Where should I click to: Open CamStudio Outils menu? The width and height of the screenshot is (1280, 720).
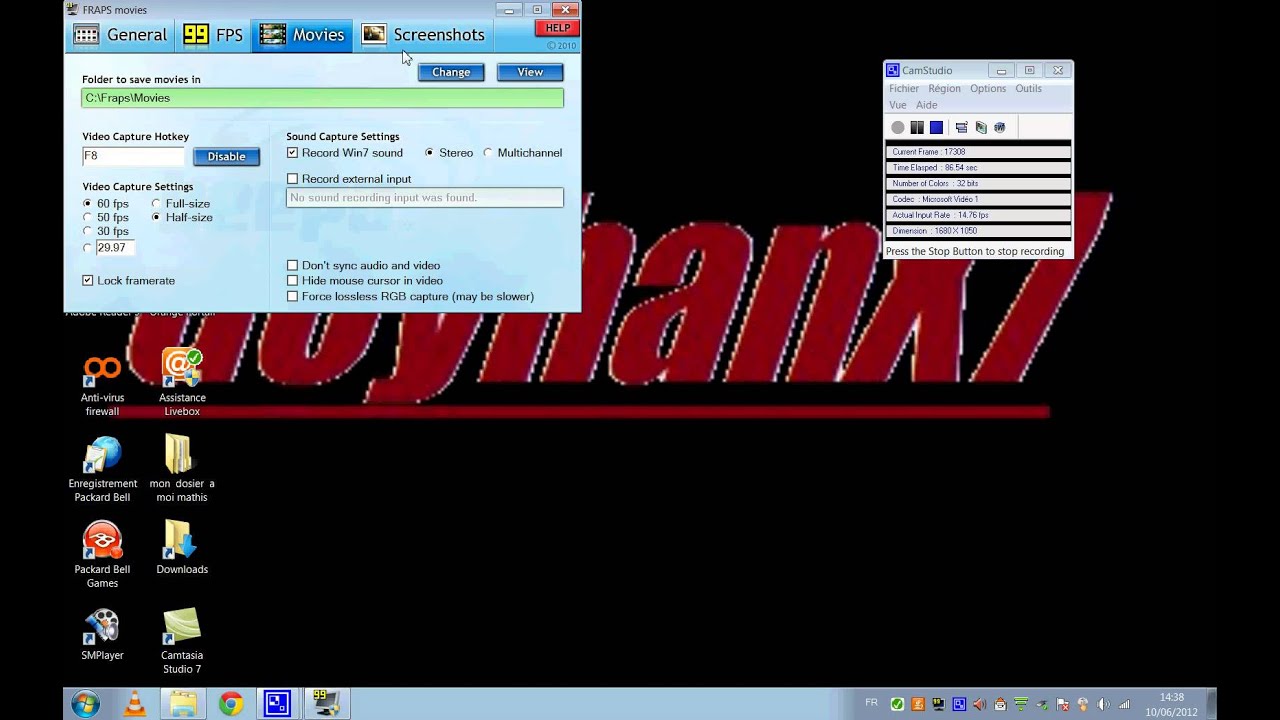1028,89
